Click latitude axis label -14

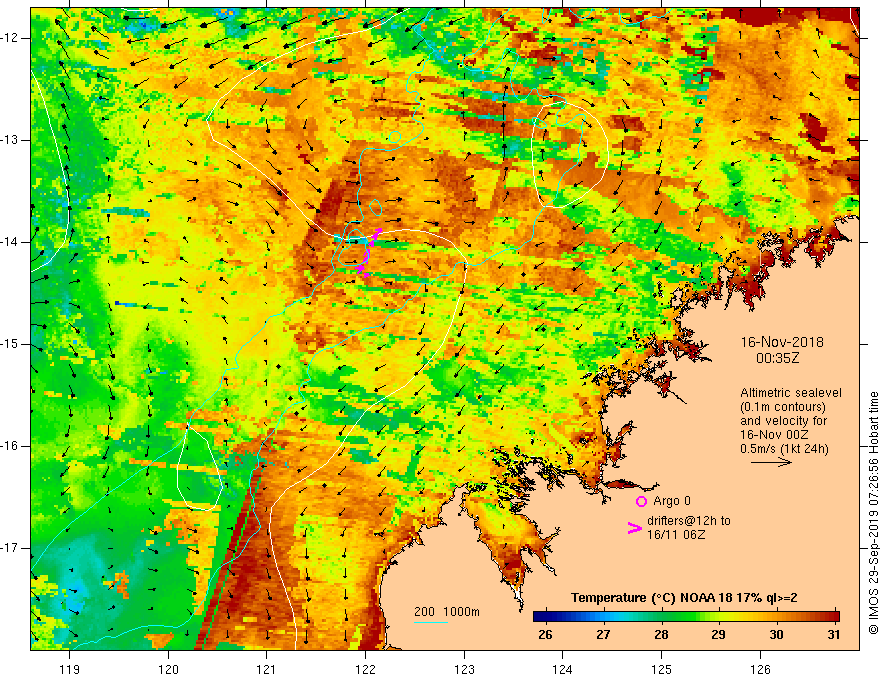(x=11, y=242)
